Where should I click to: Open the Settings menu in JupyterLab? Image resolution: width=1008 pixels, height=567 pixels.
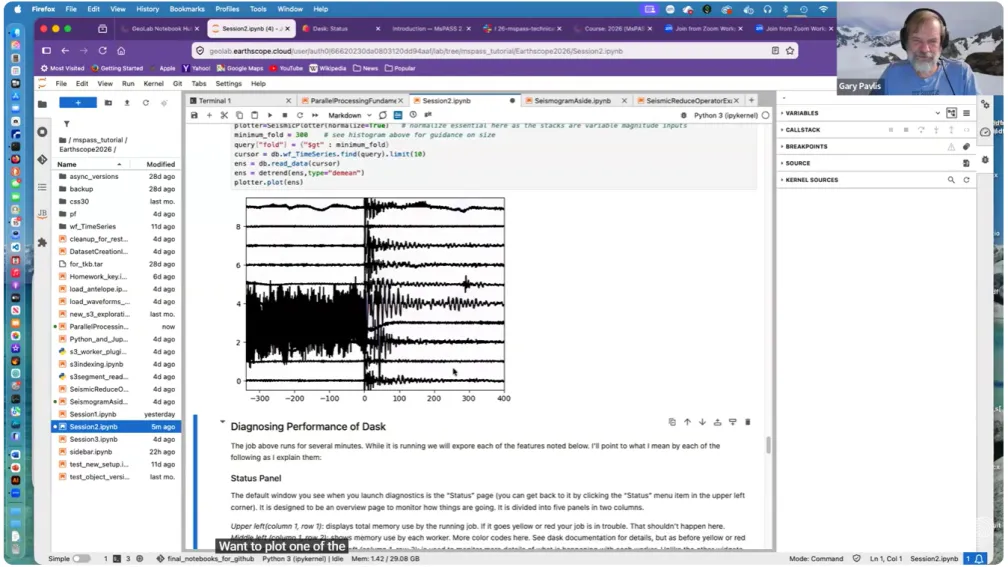tap(228, 84)
